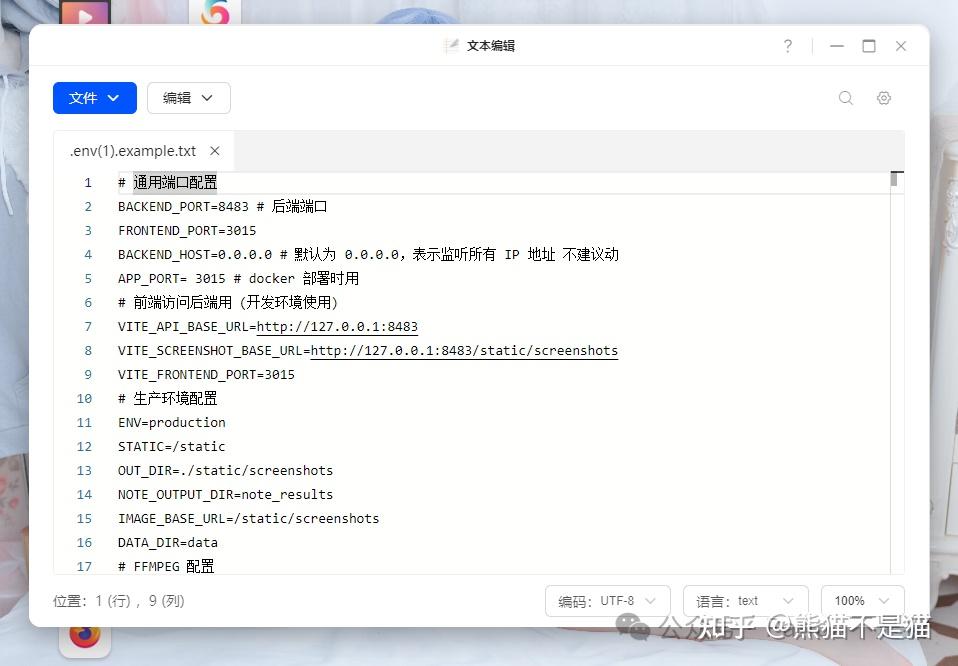Image resolution: width=958 pixels, height=666 pixels.
Task: Click the text editor pen icon in title bar
Action: 453,44
